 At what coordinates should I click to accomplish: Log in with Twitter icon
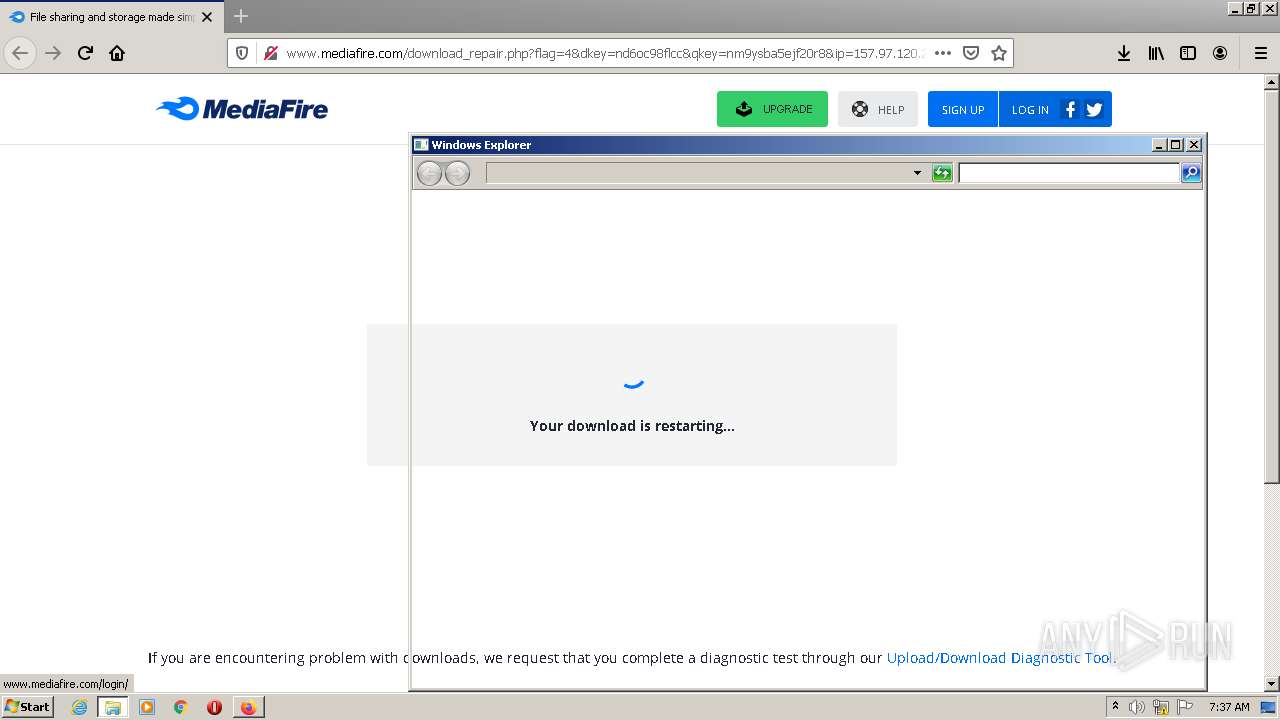pos(1094,109)
